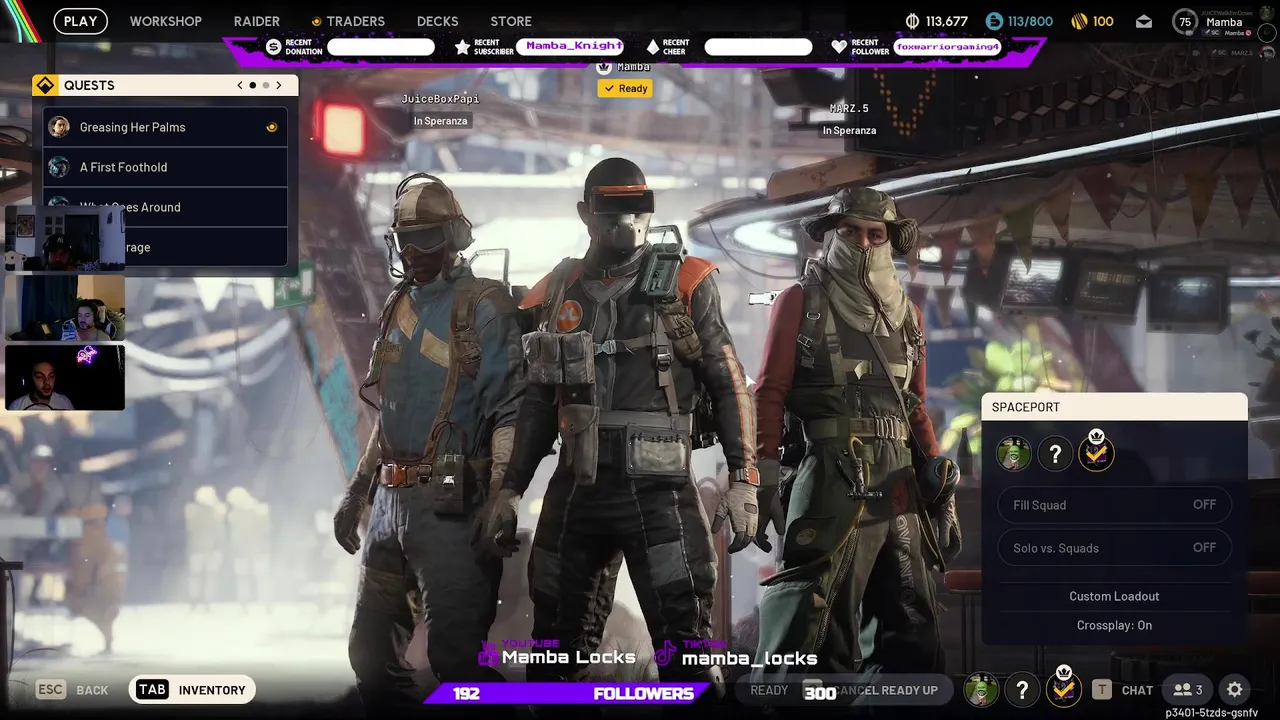Open the mail inbox envelope icon
Screen dimensions: 1280x720
point(1144,21)
